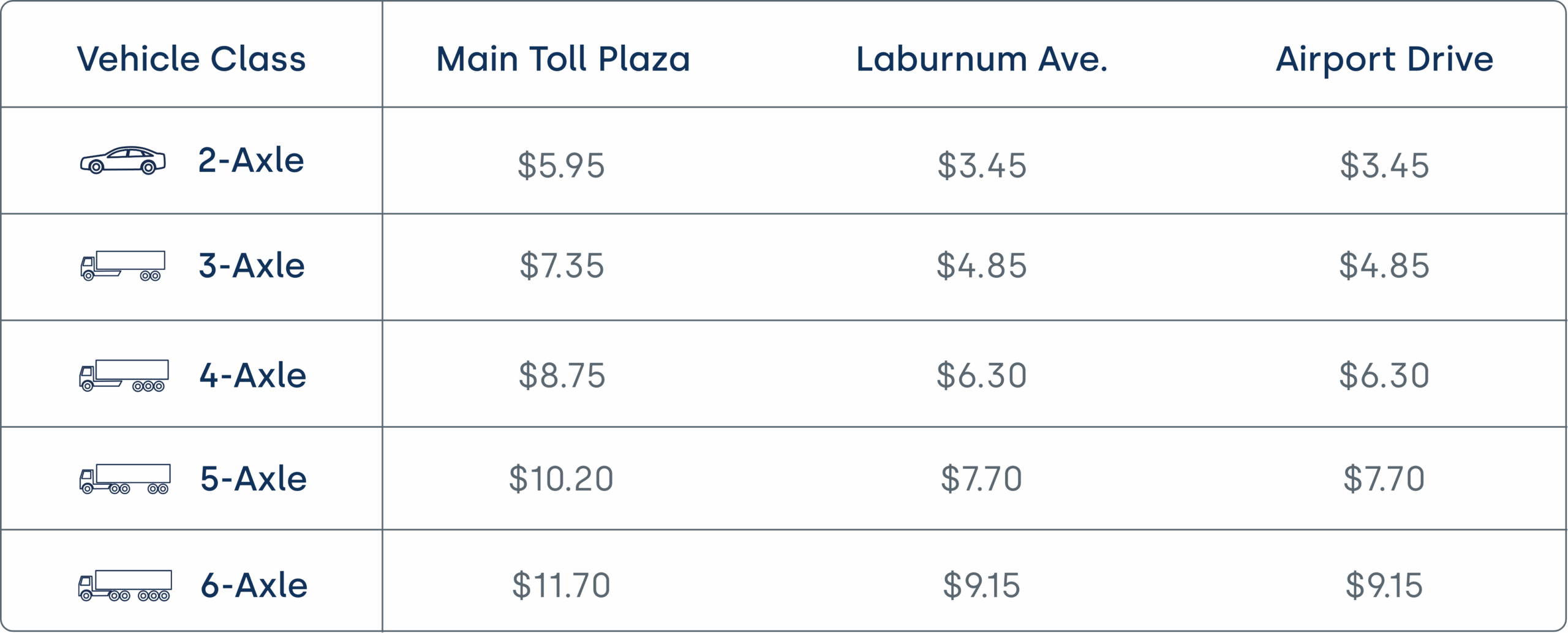This screenshot has width=1568, height=633.
Task: Select the 5-Axle row label
Action: [254, 479]
